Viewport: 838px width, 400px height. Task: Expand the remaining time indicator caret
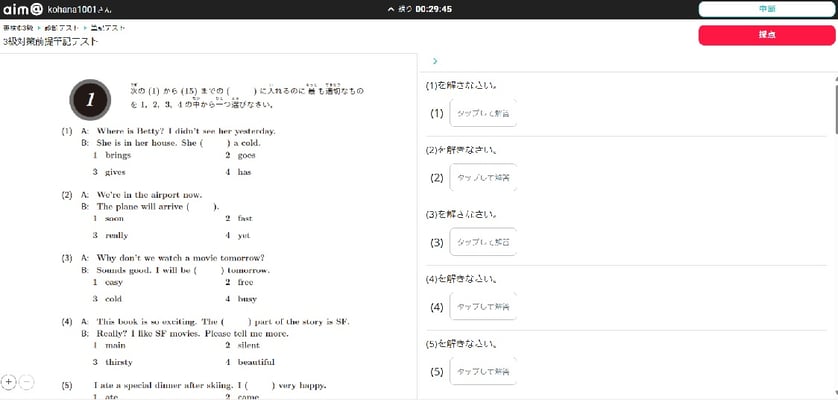pos(391,9)
